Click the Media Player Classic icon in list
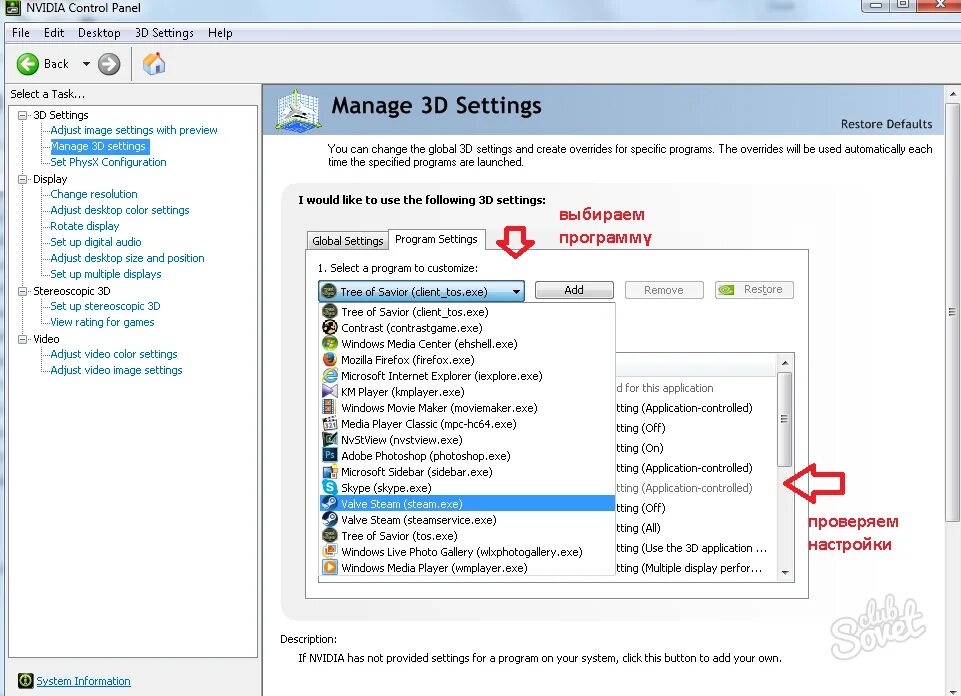Viewport: 961px width, 696px height. coord(330,423)
